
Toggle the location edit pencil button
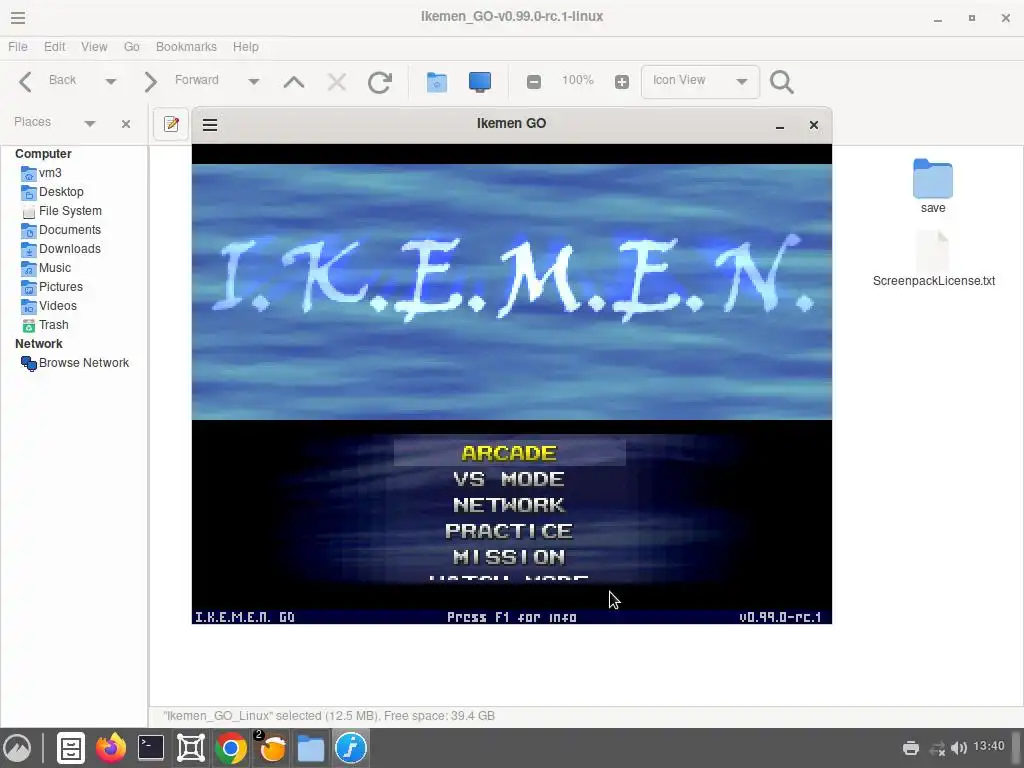[171, 124]
